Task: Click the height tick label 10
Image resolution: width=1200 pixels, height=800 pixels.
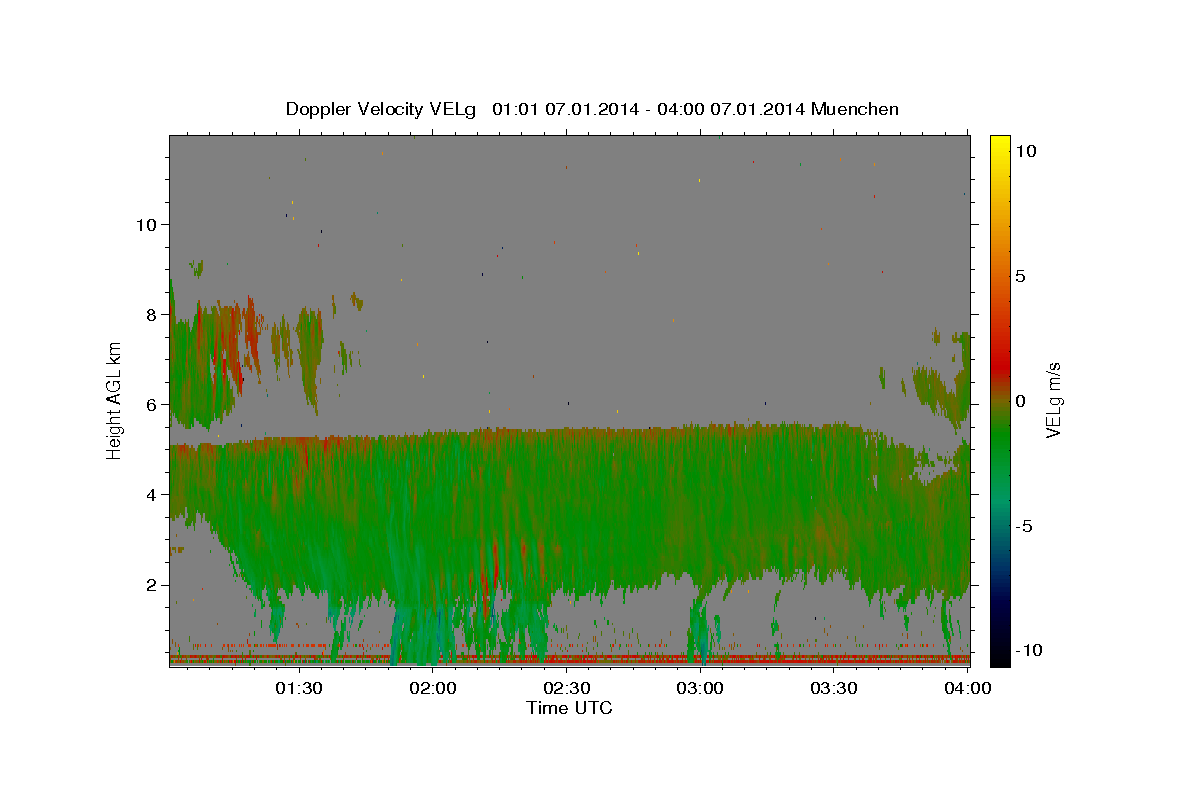Action: point(145,224)
